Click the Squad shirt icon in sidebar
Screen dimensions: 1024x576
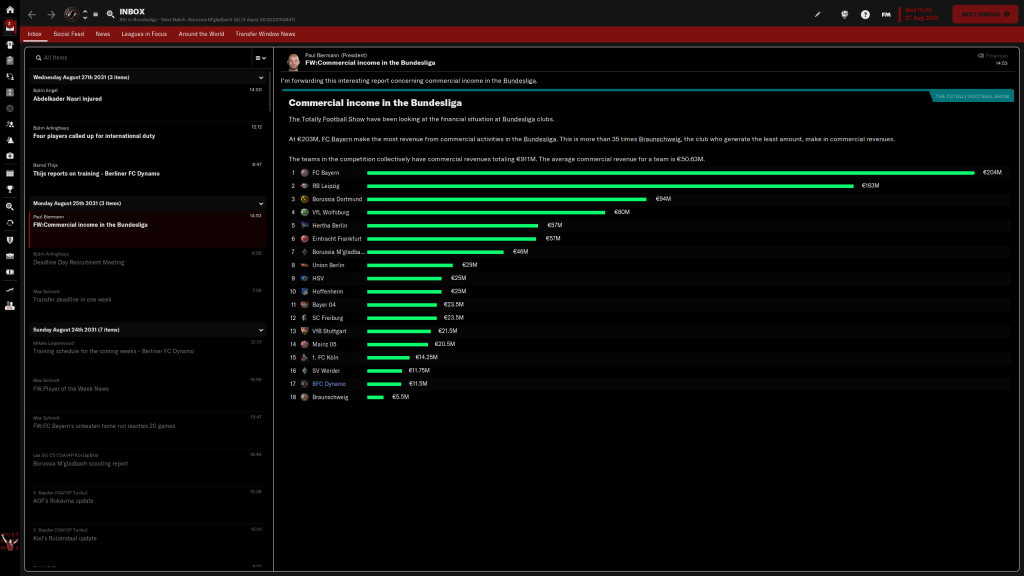tap(9, 45)
